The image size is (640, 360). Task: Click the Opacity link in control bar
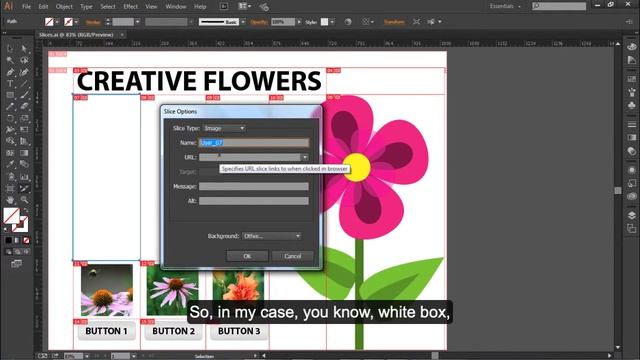[259, 22]
